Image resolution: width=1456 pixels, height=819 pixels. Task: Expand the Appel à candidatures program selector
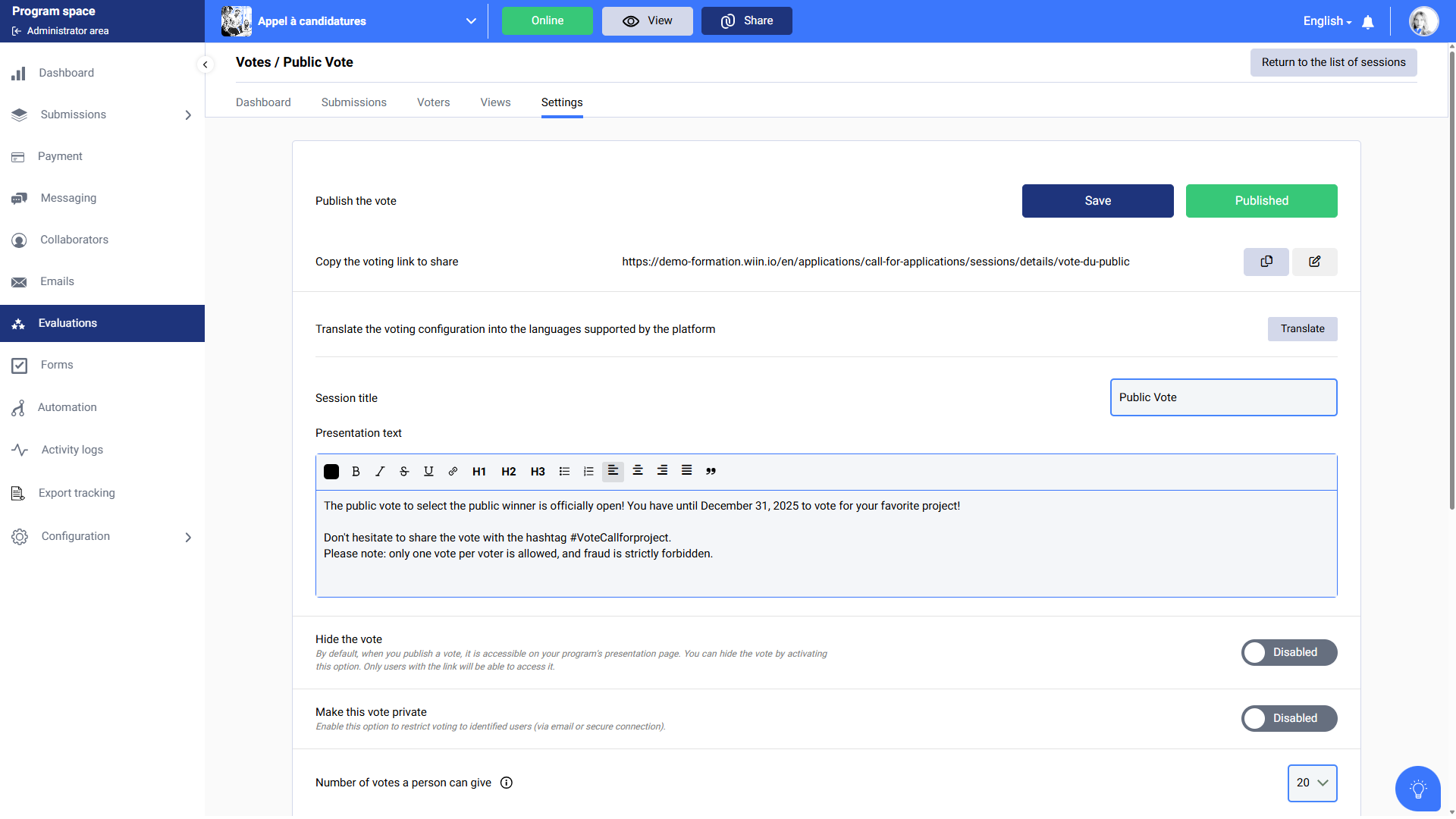coord(471,21)
